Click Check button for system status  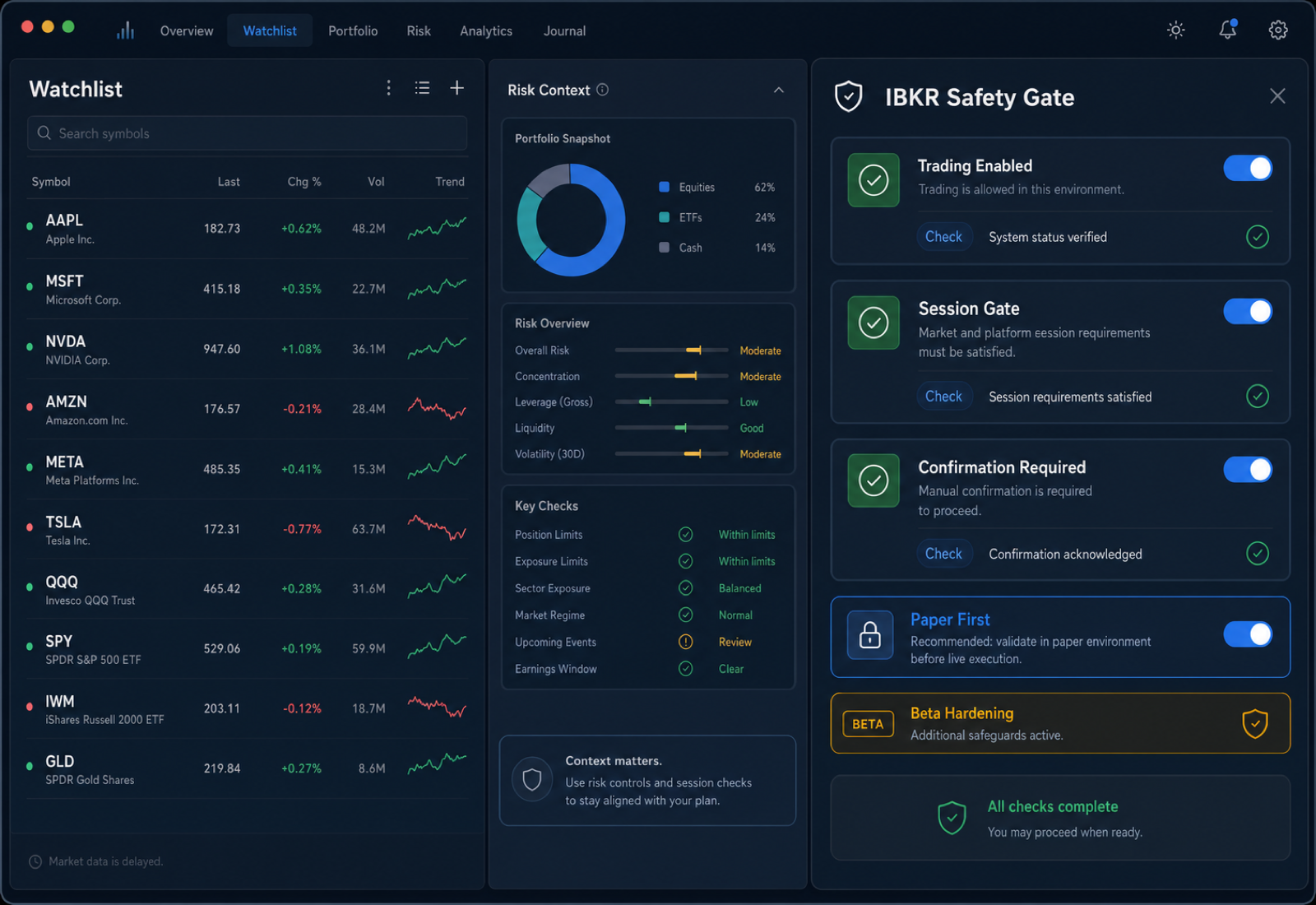[943, 237]
